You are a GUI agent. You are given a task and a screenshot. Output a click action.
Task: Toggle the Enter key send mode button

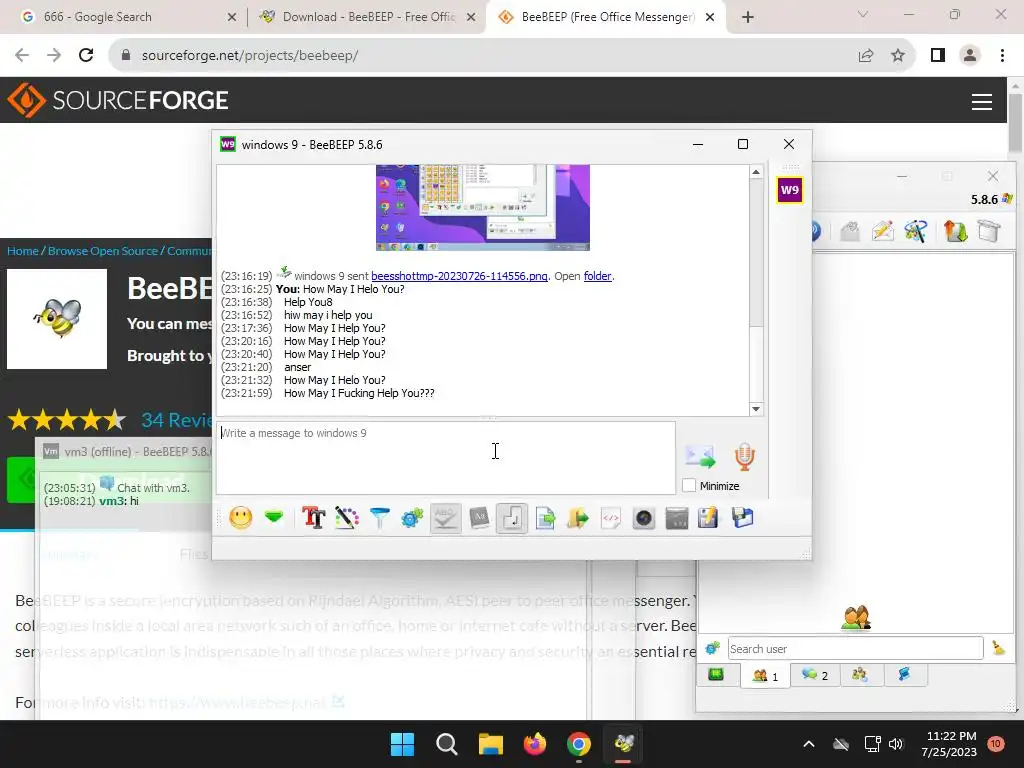point(512,519)
